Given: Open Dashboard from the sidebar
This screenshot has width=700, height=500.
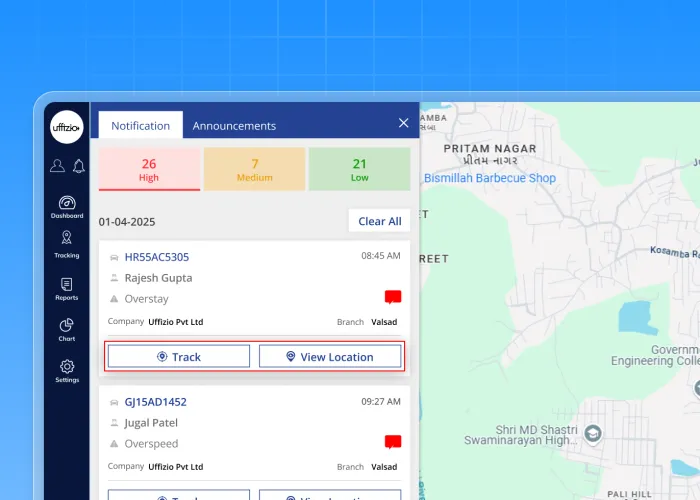Looking at the screenshot, I should point(67,206).
